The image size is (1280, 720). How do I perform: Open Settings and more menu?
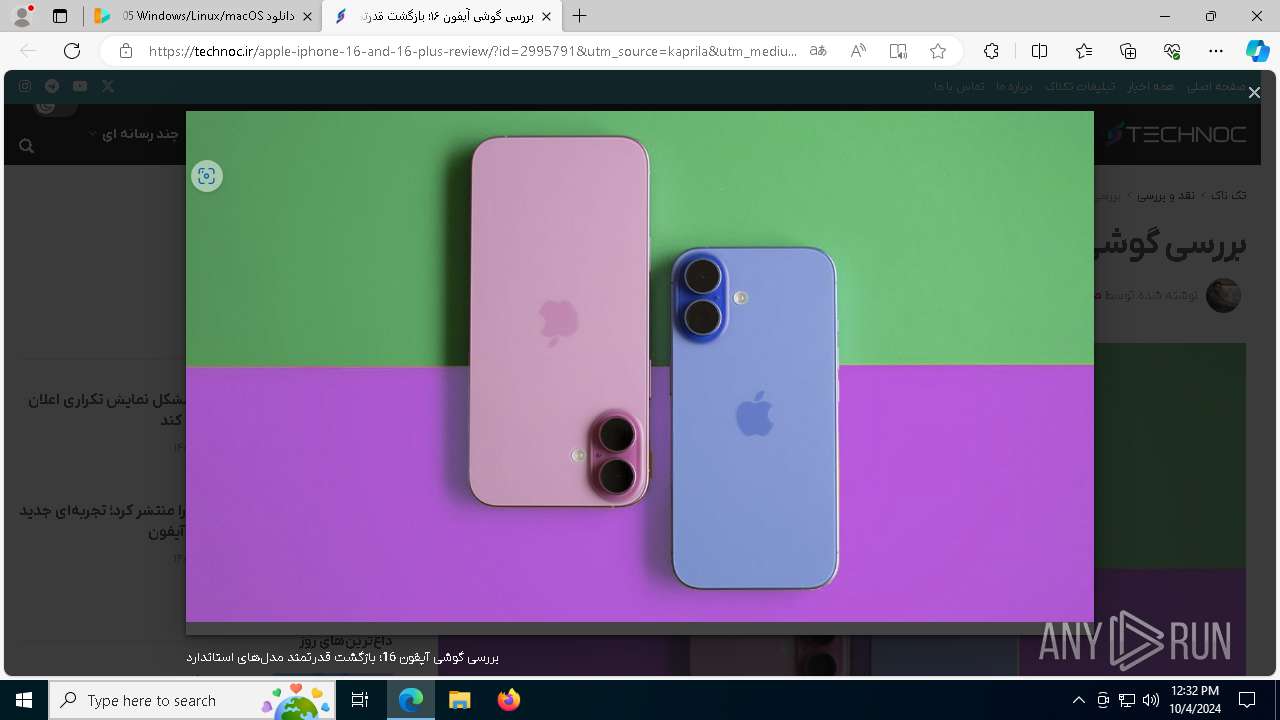[1216, 51]
